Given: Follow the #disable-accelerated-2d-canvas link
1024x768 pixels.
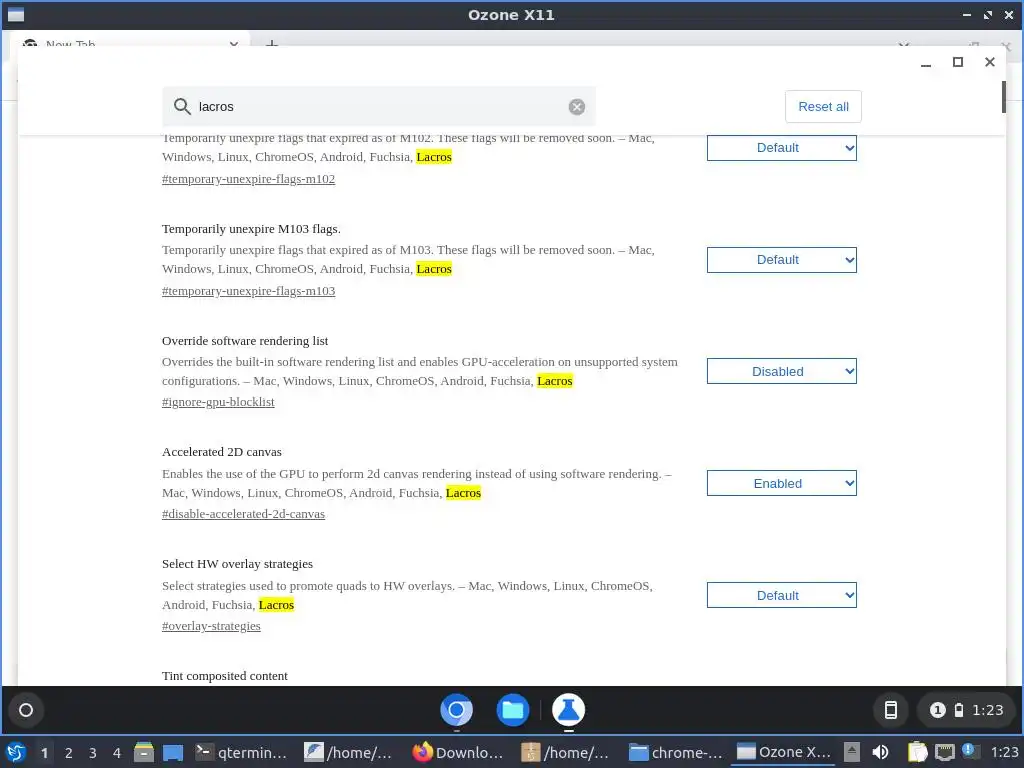Looking at the screenshot, I should click(x=243, y=514).
